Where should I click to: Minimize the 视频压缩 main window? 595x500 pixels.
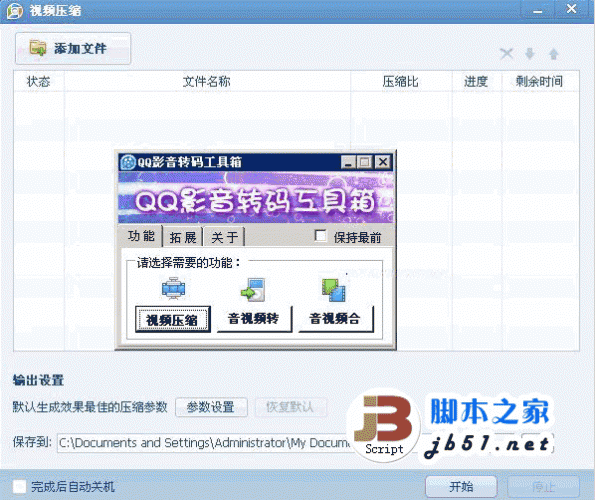click(538, 10)
